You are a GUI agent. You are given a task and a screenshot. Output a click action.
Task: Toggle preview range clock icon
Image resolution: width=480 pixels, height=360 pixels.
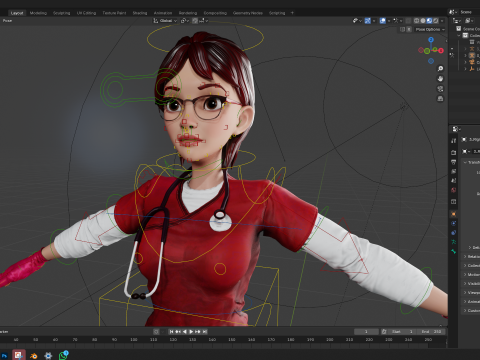tap(384, 332)
